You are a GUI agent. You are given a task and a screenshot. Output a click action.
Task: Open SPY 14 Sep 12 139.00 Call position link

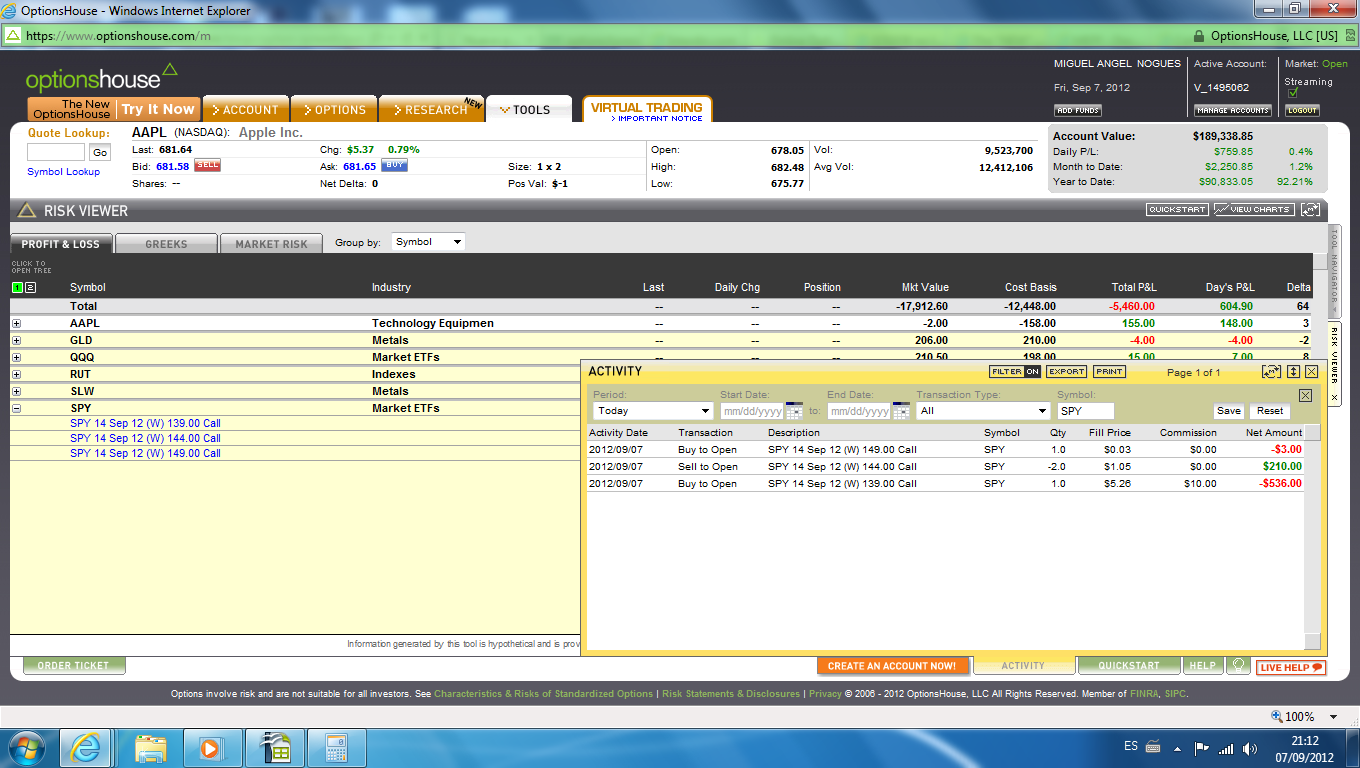[145, 423]
